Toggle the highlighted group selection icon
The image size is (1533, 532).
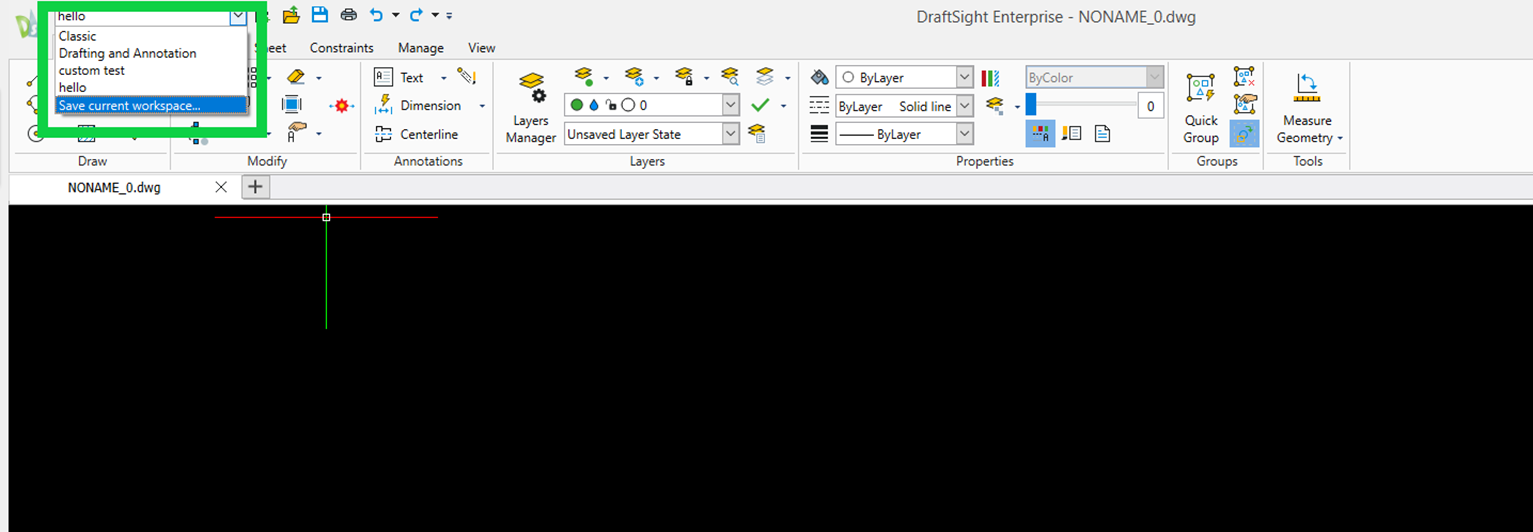click(x=1244, y=134)
